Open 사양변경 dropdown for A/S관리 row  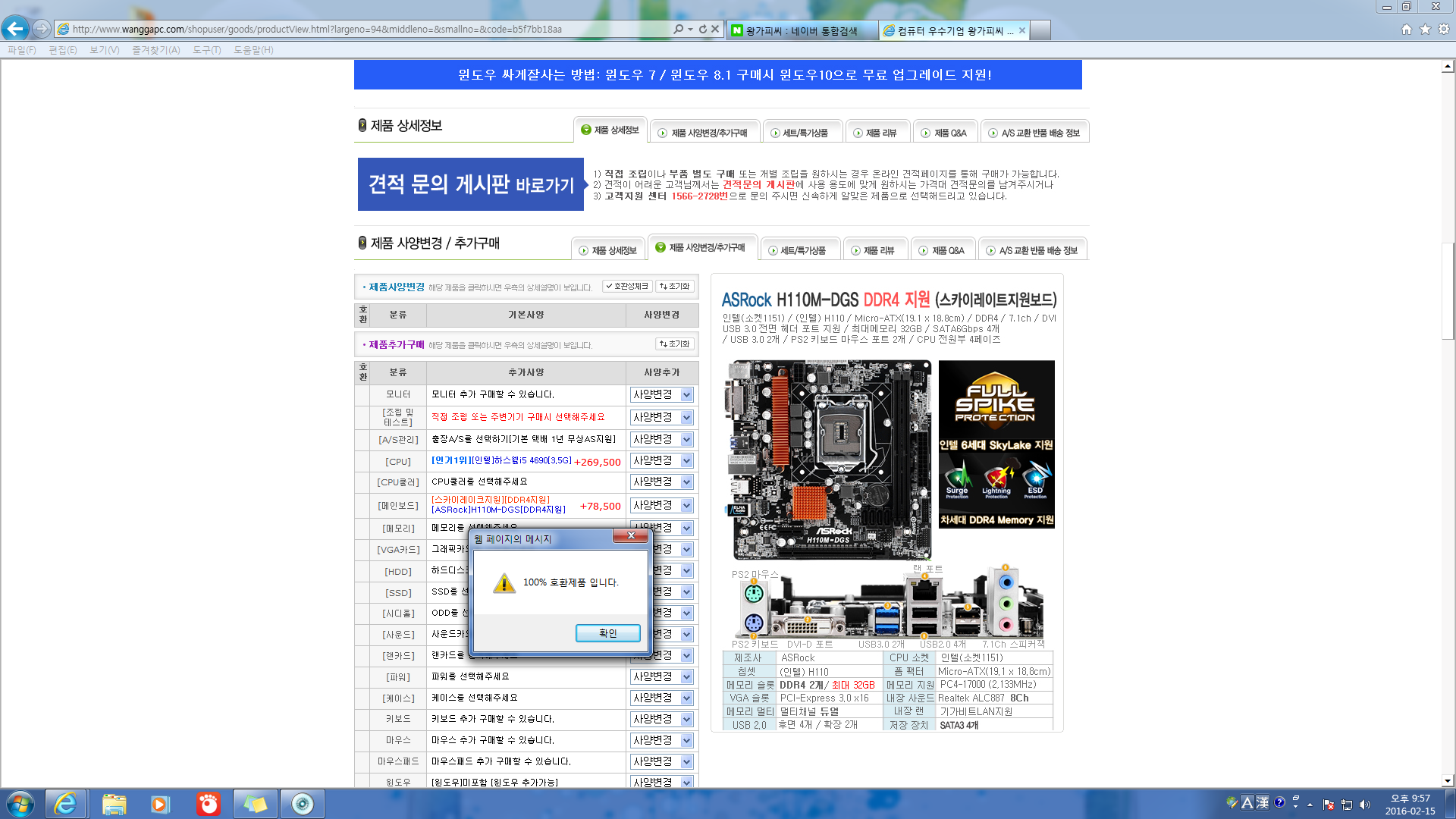point(662,439)
